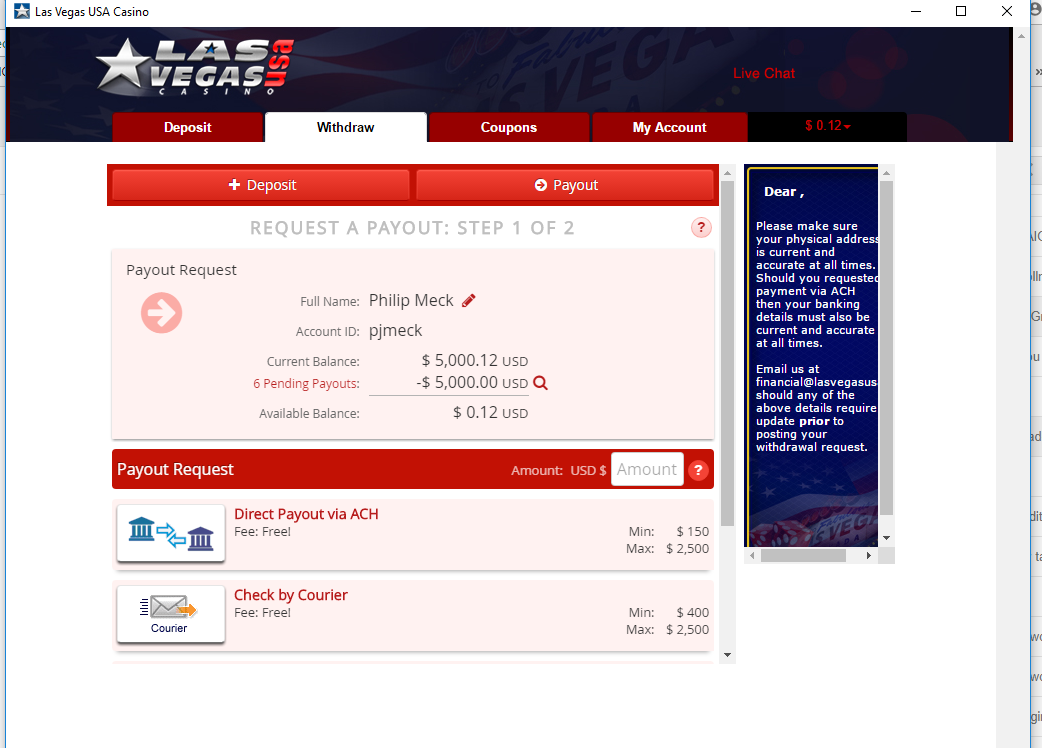Click the pink arrow icon under Payout Request
This screenshot has width=1042, height=748.
click(x=161, y=313)
